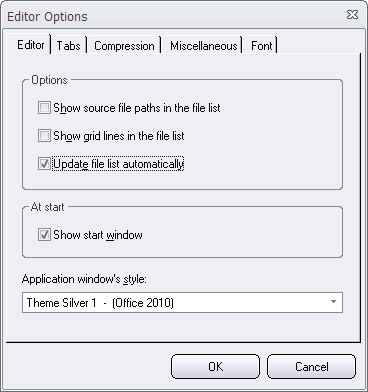Click the Editor Options title bar
The width and height of the screenshot is (368, 392).
coord(173,16)
